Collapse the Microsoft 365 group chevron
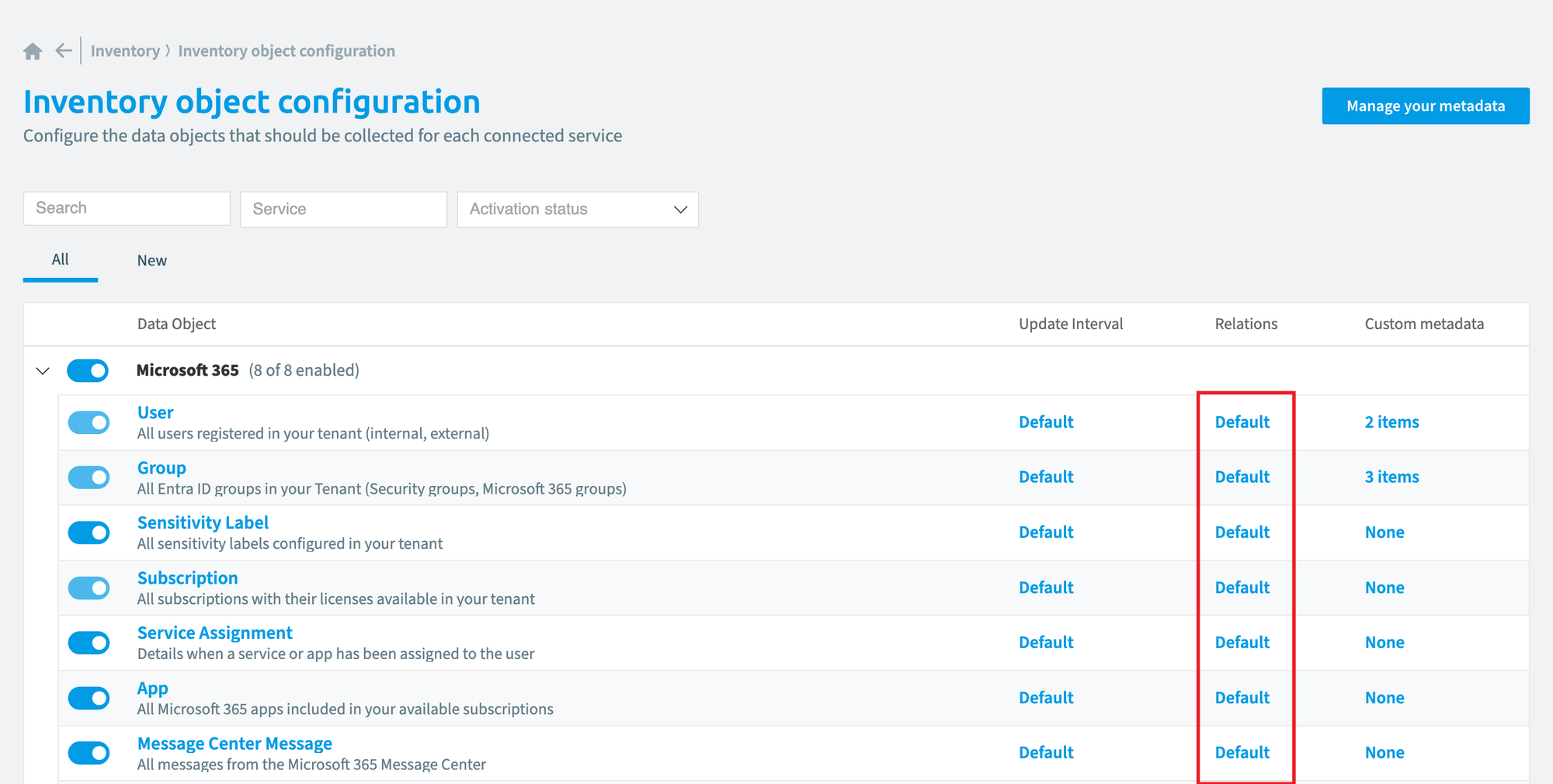 point(43,371)
